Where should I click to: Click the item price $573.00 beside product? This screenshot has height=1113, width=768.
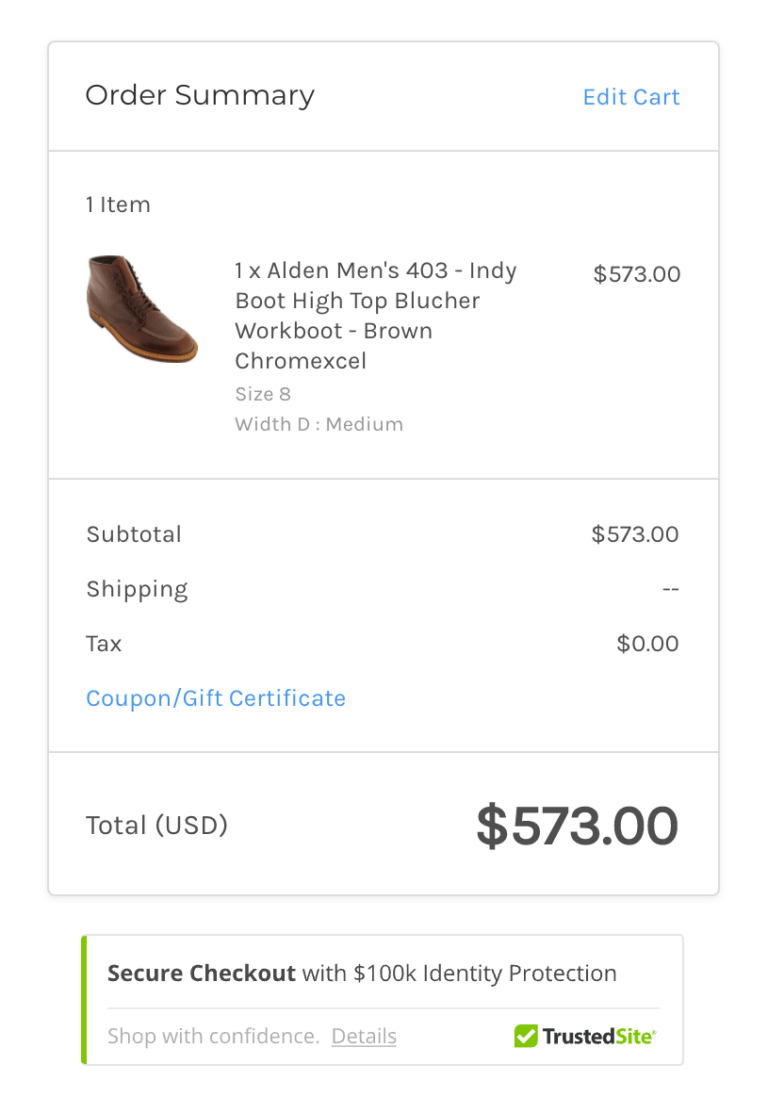(x=636, y=274)
